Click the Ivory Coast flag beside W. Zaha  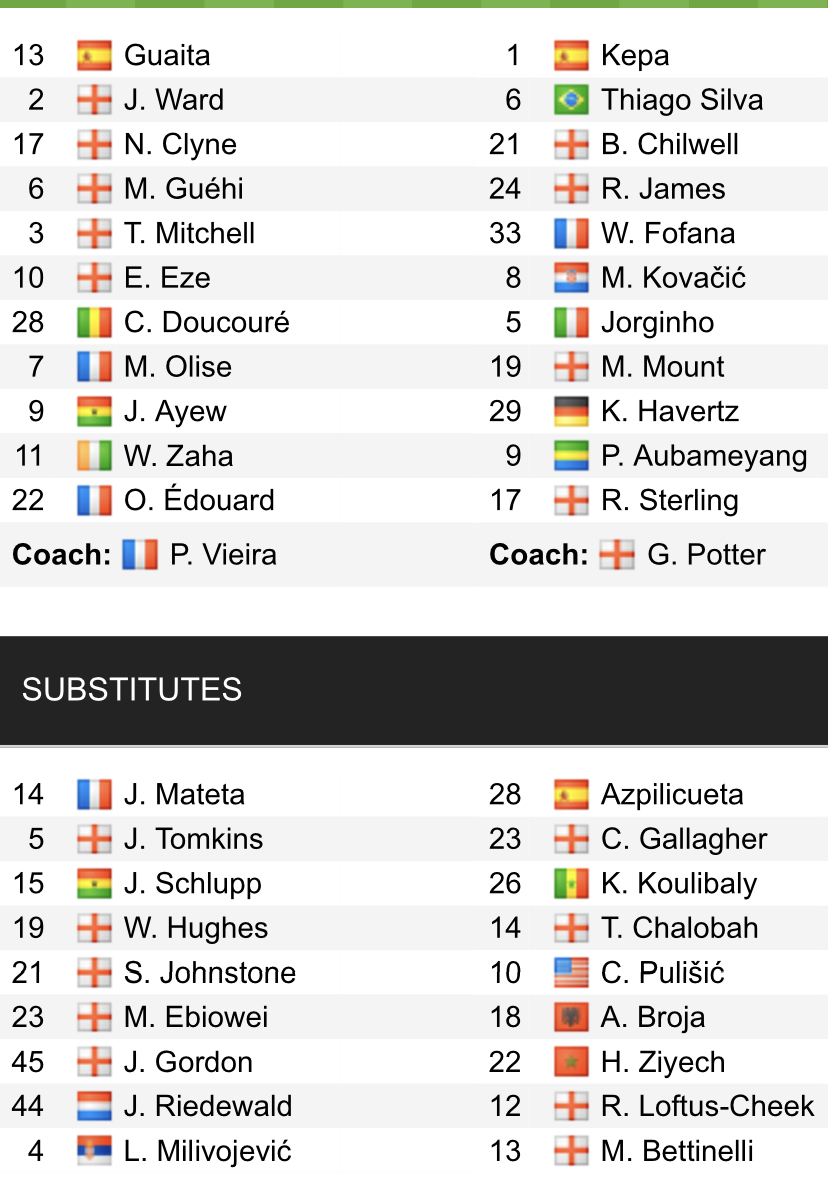94,456
